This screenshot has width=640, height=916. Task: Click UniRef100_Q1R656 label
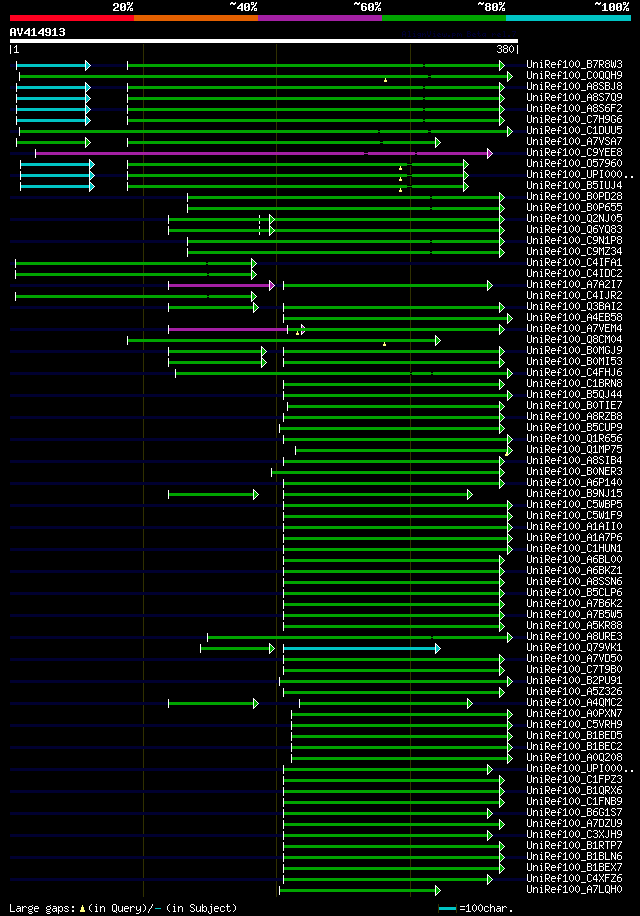[x=574, y=438]
